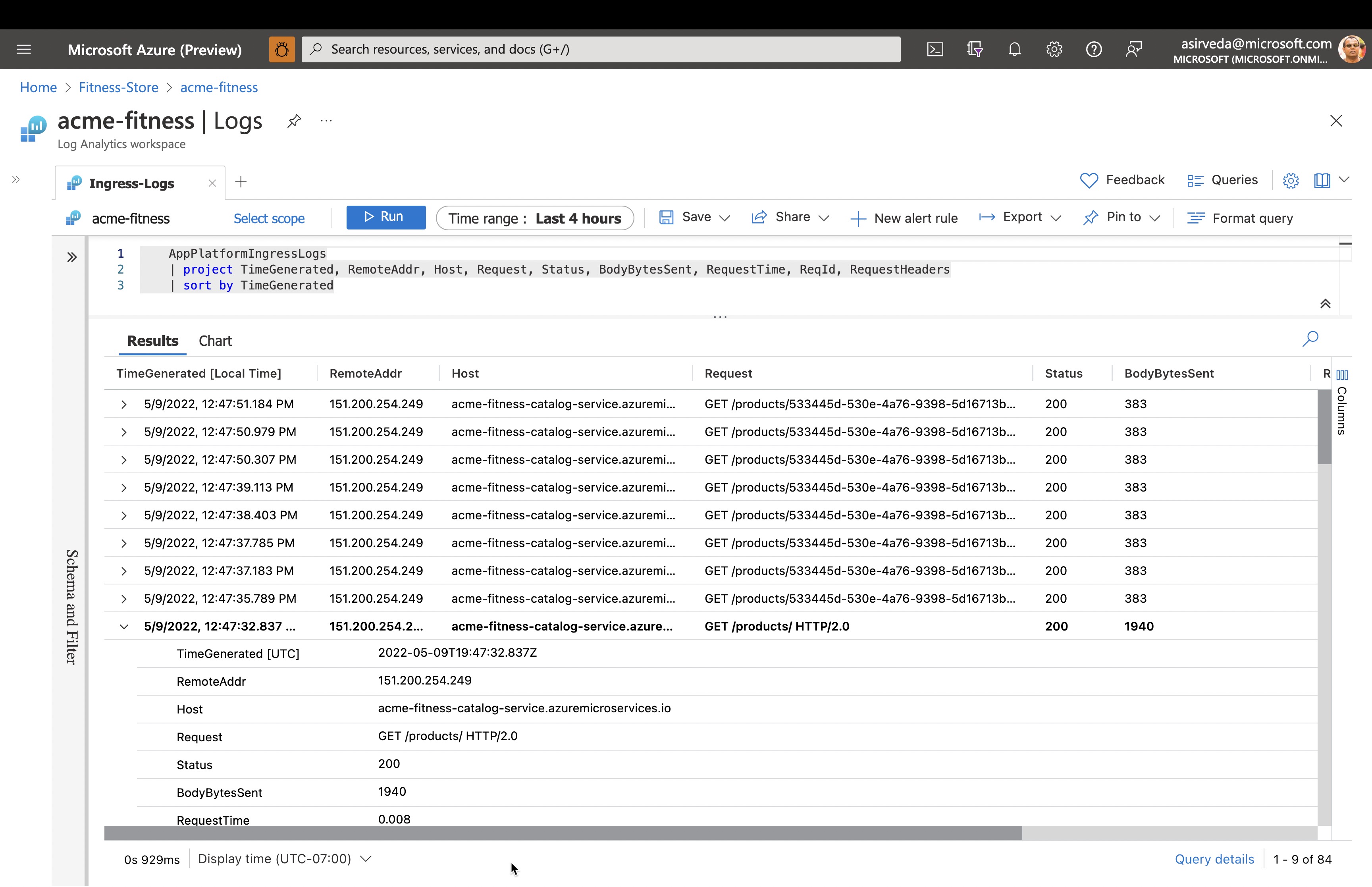Open Cloud Shell from top bar
This screenshot has height=887, width=1372.
click(935, 50)
